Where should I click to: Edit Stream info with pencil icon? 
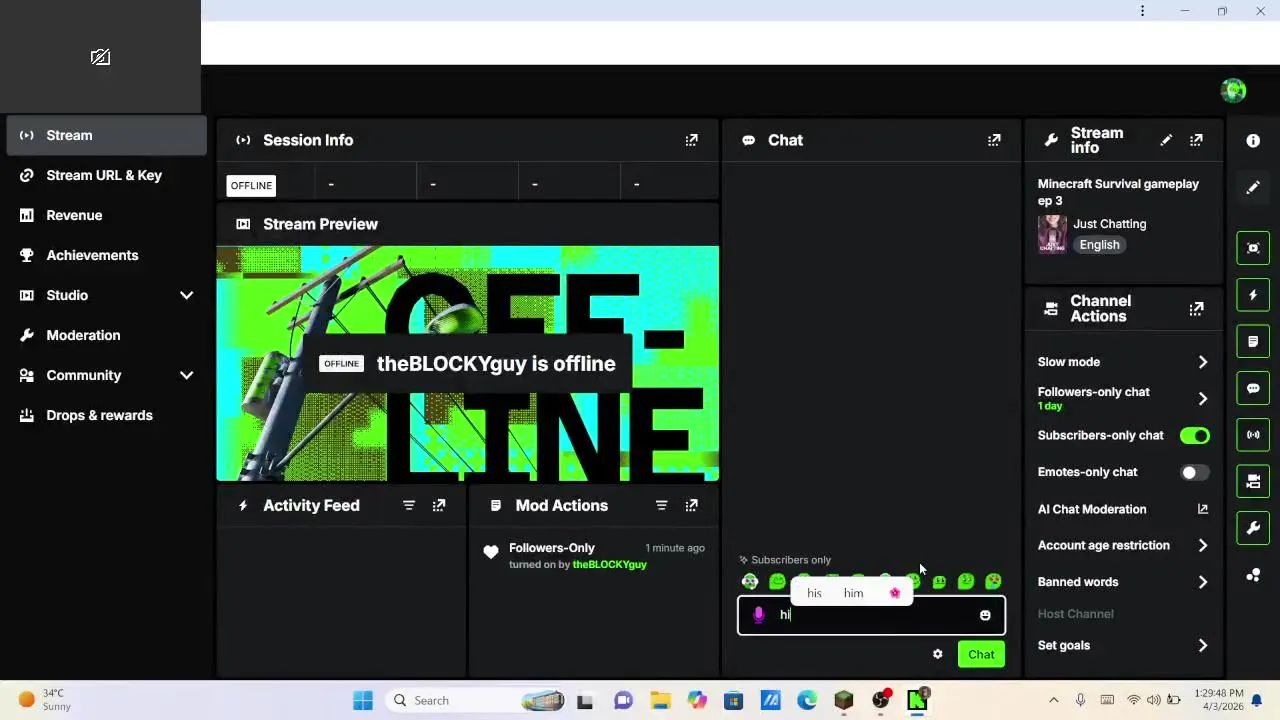[x=1166, y=140]
